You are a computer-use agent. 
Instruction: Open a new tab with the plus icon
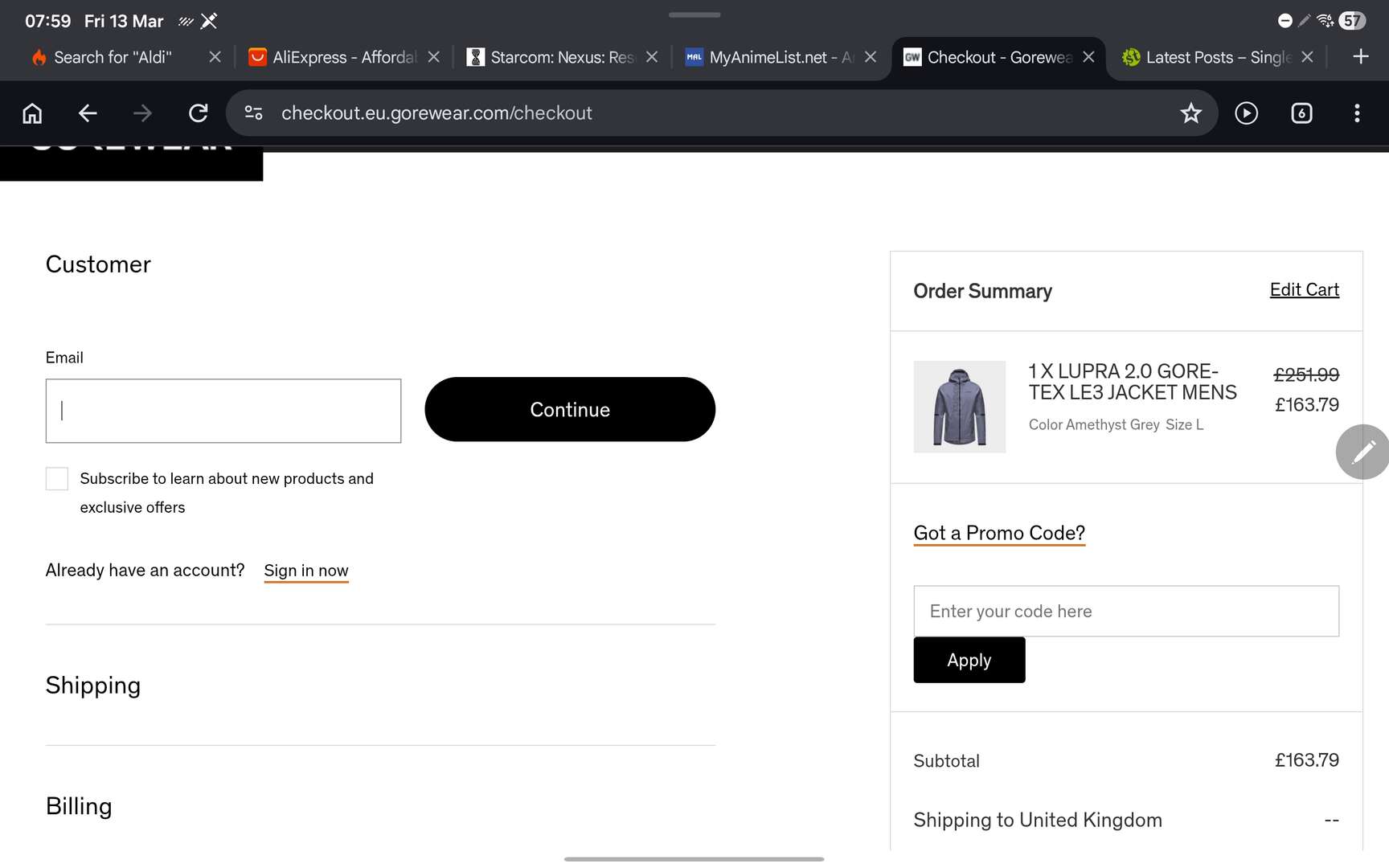1361,56
